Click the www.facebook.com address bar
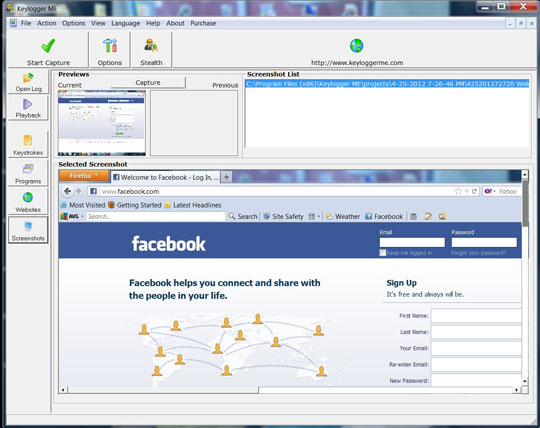 tap(269, 191)
